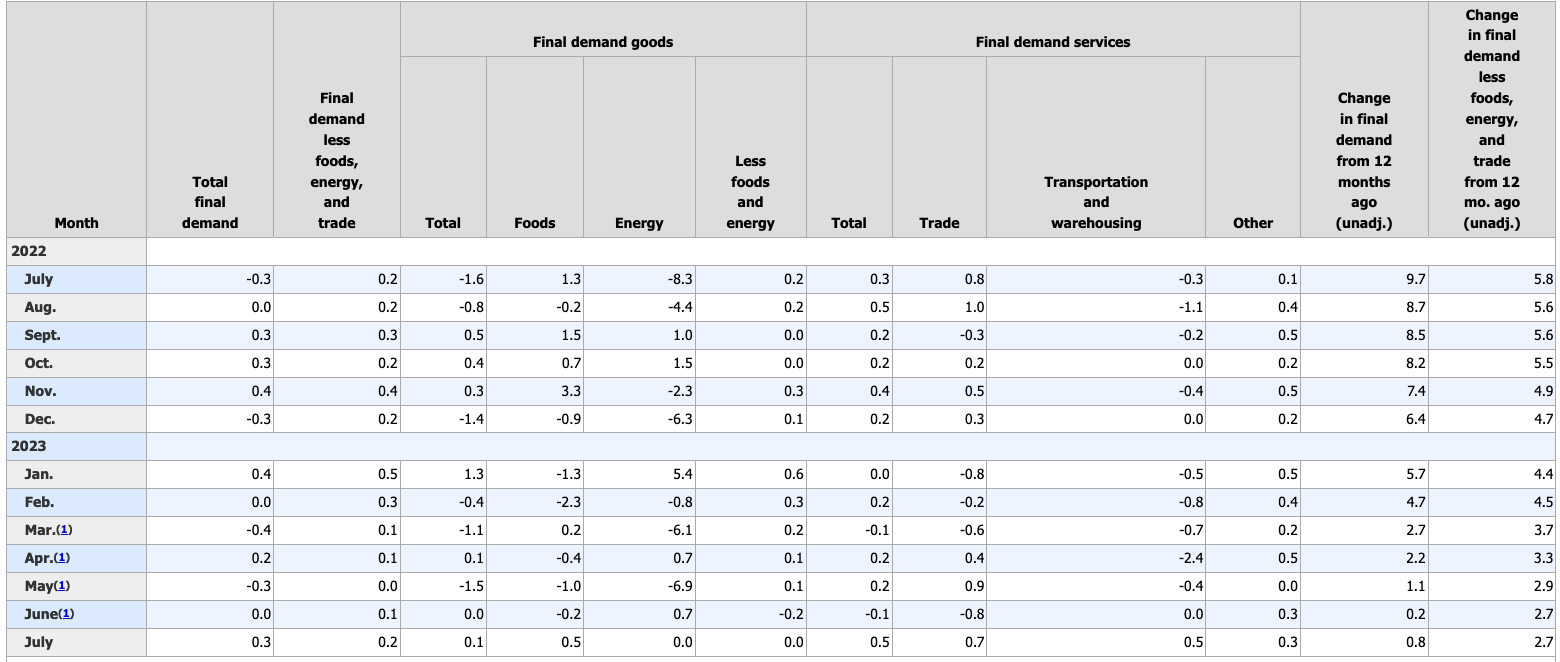Click the footnote link next to Apr.
This screenshot has width=1560, height=662.
pos(63,558)
